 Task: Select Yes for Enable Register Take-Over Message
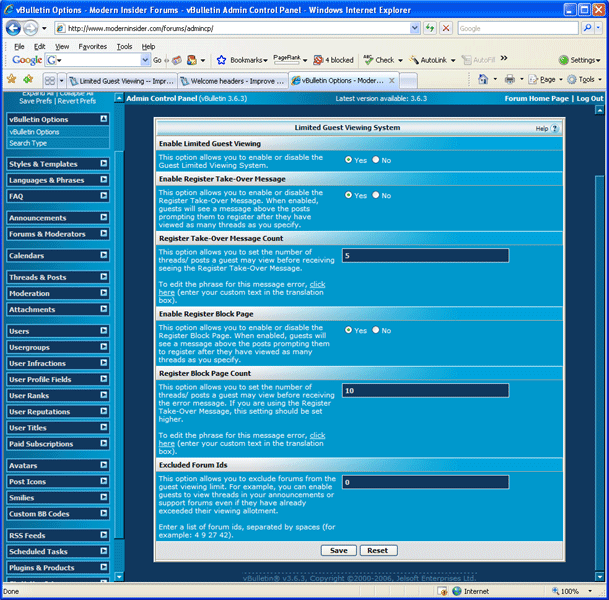tap(348, 195)
